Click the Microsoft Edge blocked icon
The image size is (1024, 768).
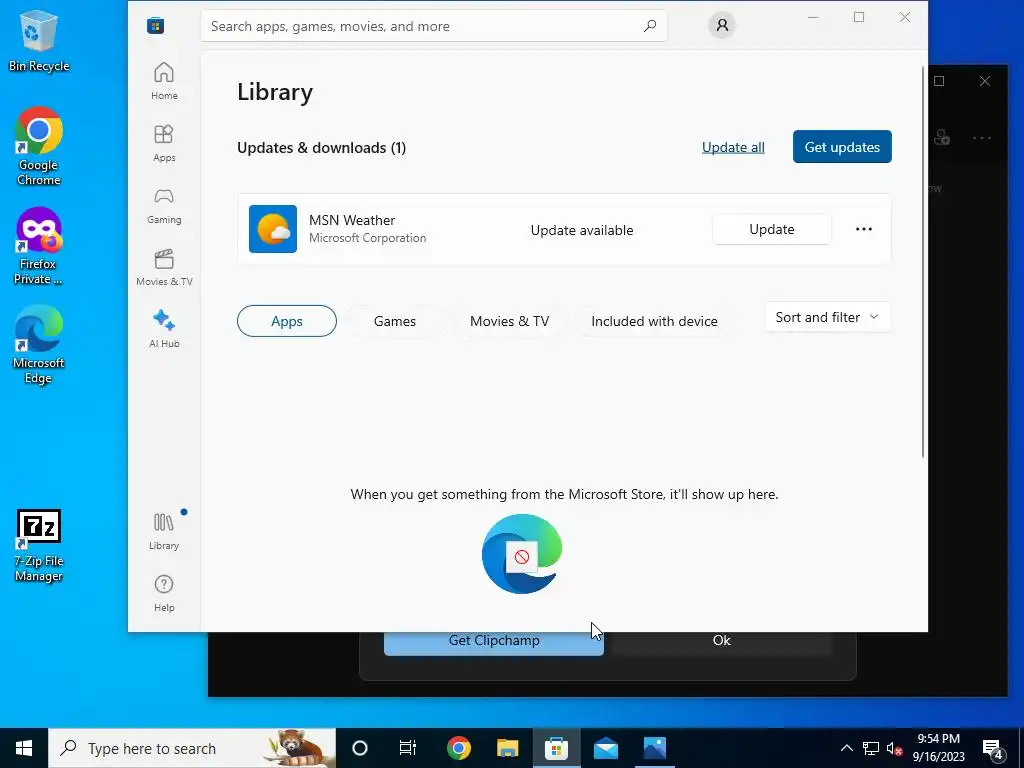tap(522, 554)
